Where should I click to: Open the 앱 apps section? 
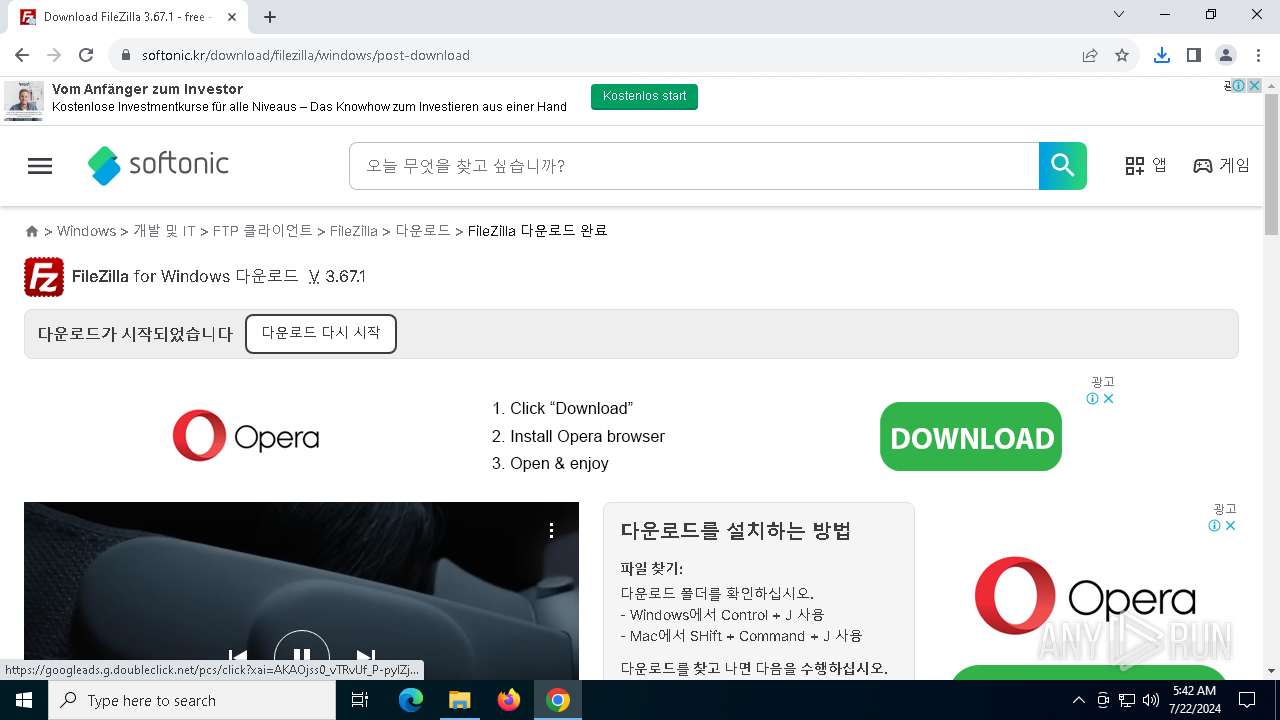point(1146,166)
